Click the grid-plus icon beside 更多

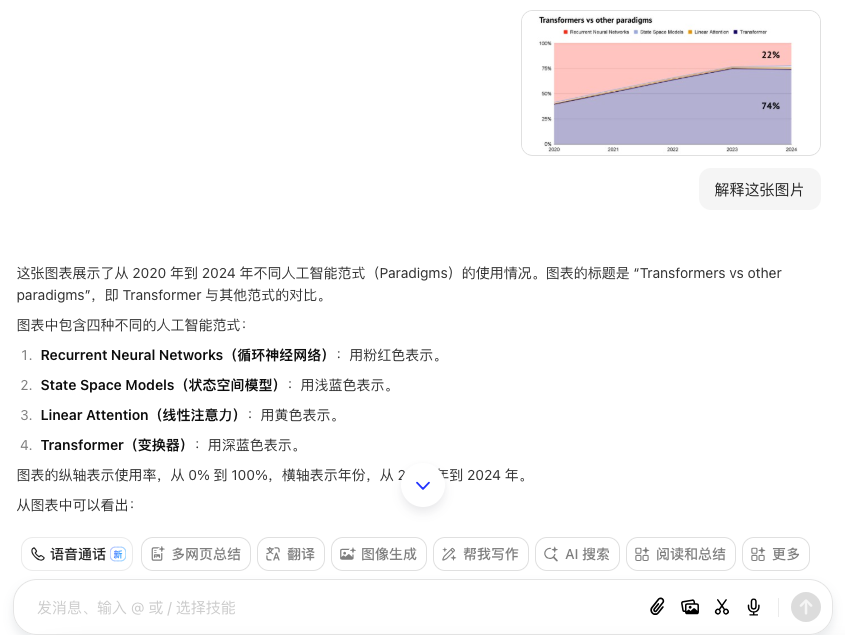coord(758,554)
